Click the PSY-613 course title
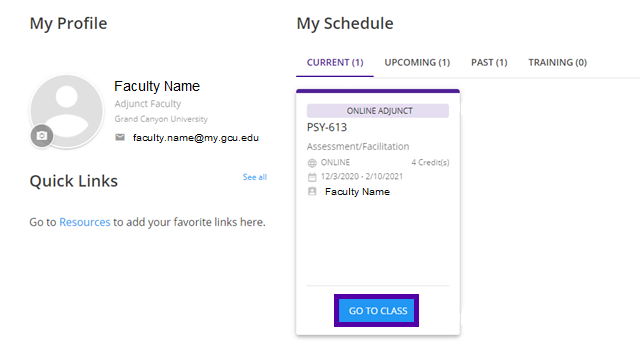Screen dimensions: 640x362 click(x=327, y=128)
